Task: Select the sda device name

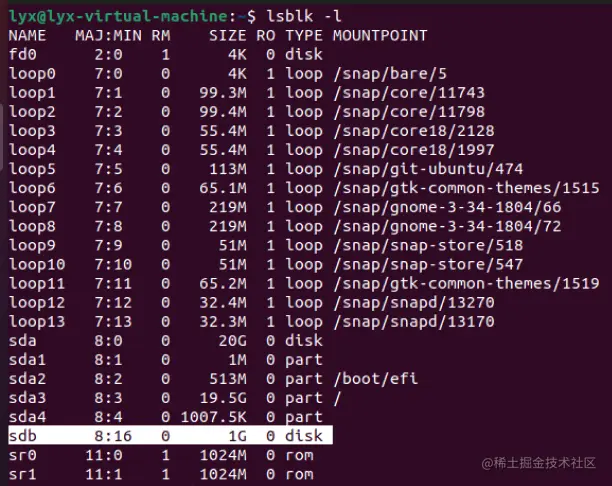Action: 22,341
